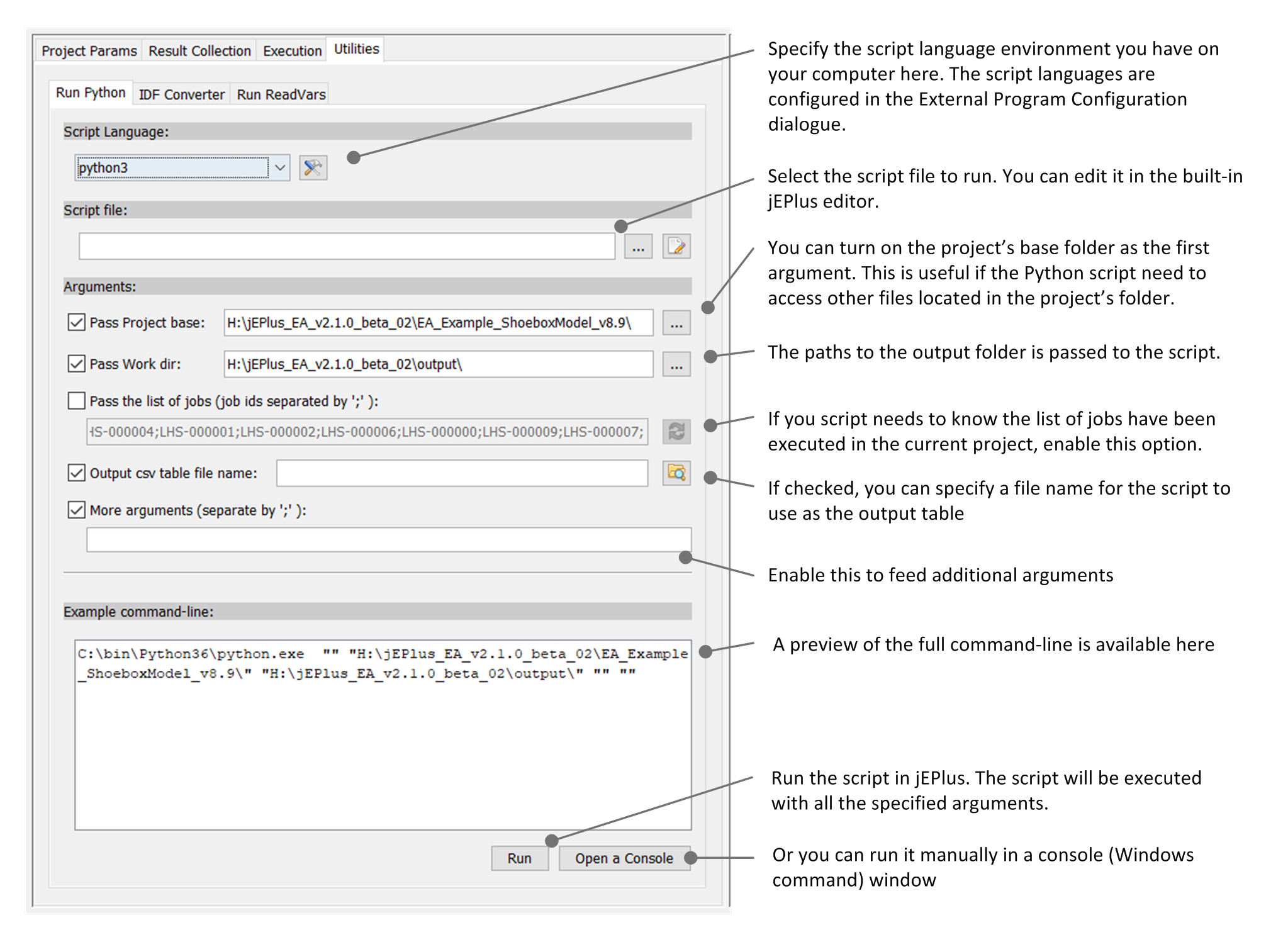Browse for Project base folder
1288x942 pixels.
point(676,323)
